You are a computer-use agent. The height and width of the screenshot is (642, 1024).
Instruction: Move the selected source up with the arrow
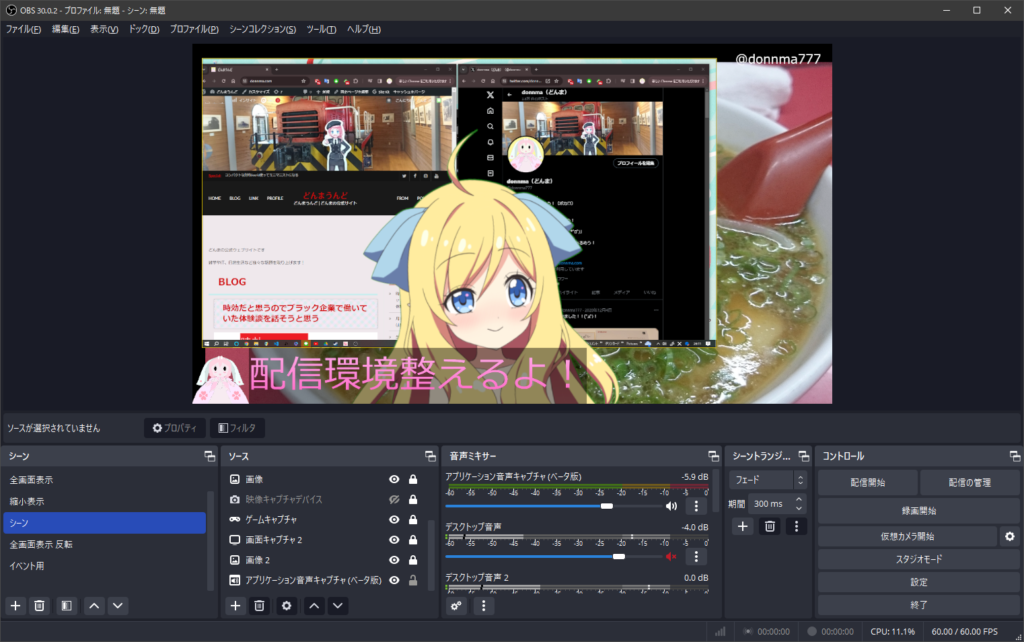pos(314,605)
